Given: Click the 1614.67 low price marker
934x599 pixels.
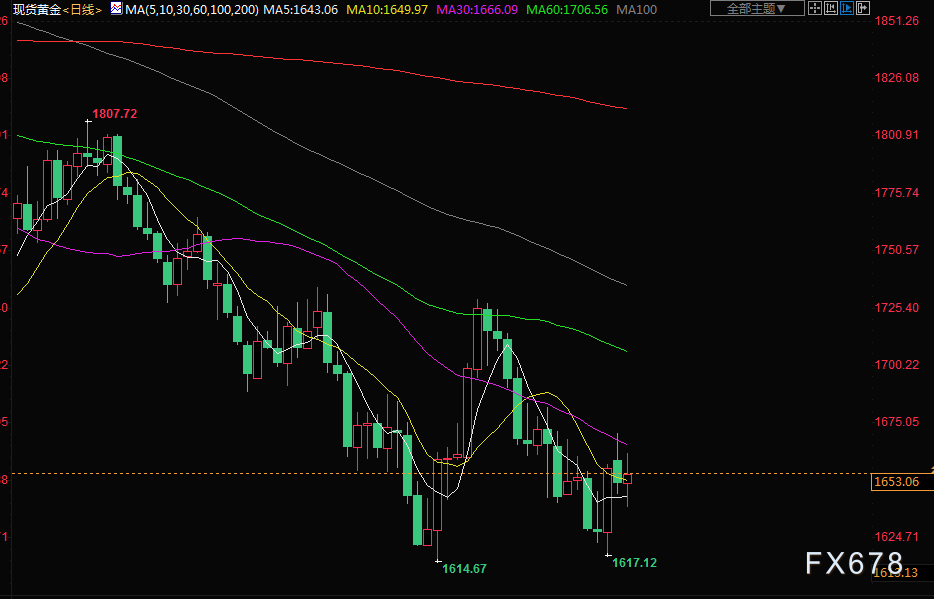Looking at the screenshot, I should point(464,569).
